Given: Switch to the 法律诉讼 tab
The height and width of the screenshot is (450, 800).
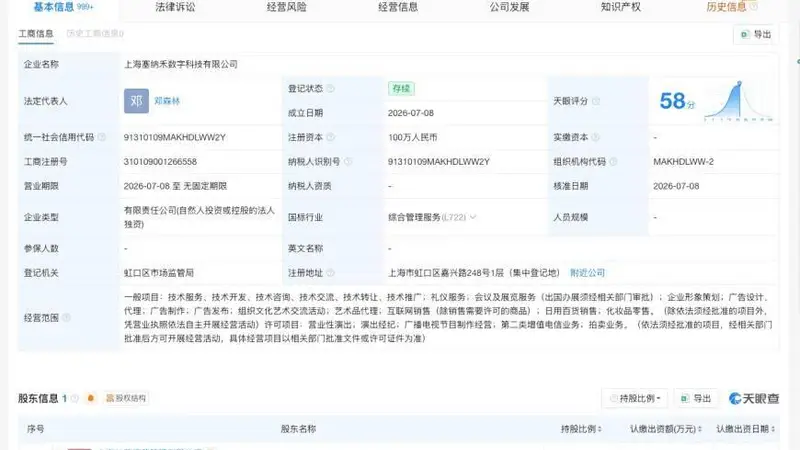Looking at the screenshot, I should [x=175, y=7].
